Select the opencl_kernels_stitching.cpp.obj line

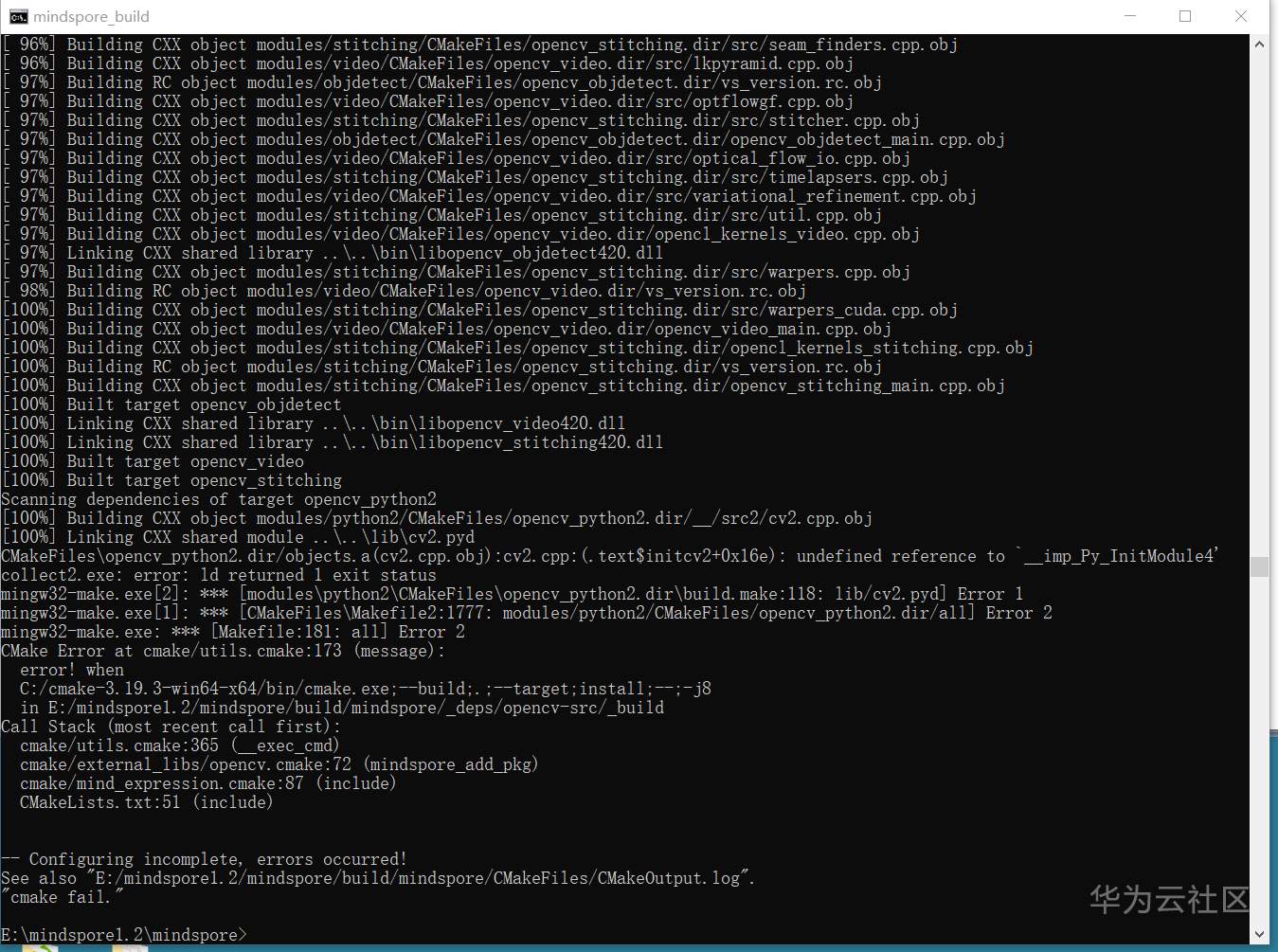pyautogui.click(x=517, y=348)
